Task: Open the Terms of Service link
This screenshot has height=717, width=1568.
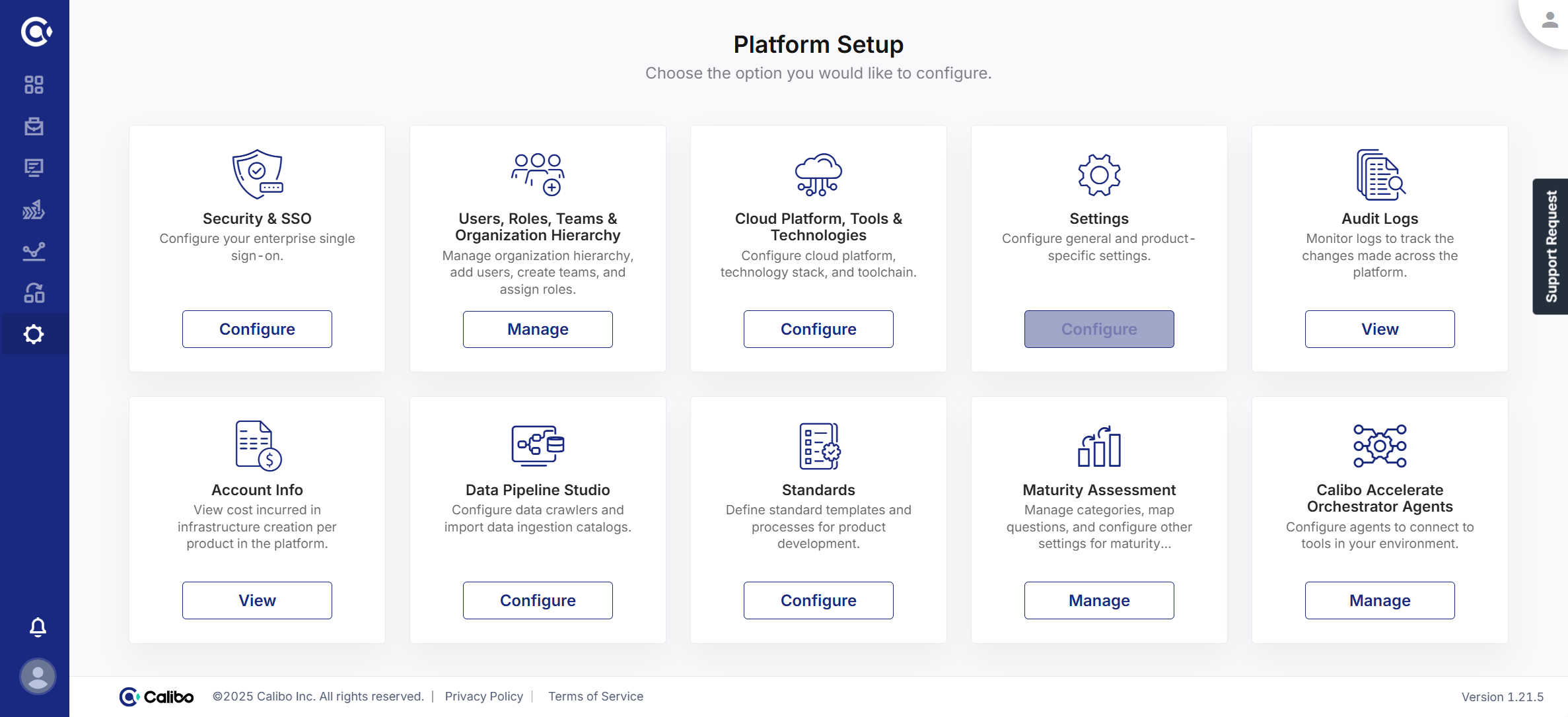Action: click(595, 696)
